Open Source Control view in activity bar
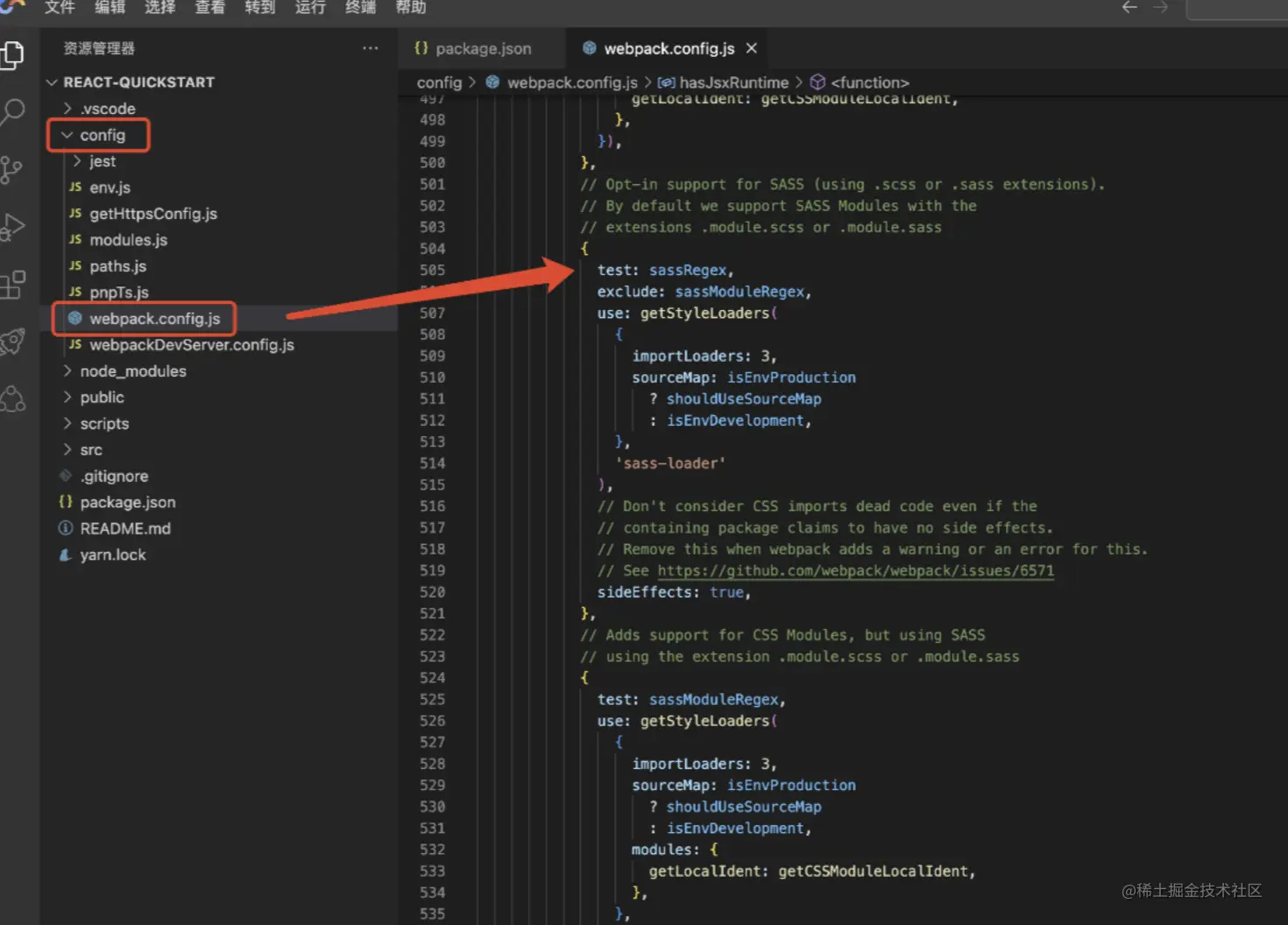The image size is (1288, 925). pos(11,170)
